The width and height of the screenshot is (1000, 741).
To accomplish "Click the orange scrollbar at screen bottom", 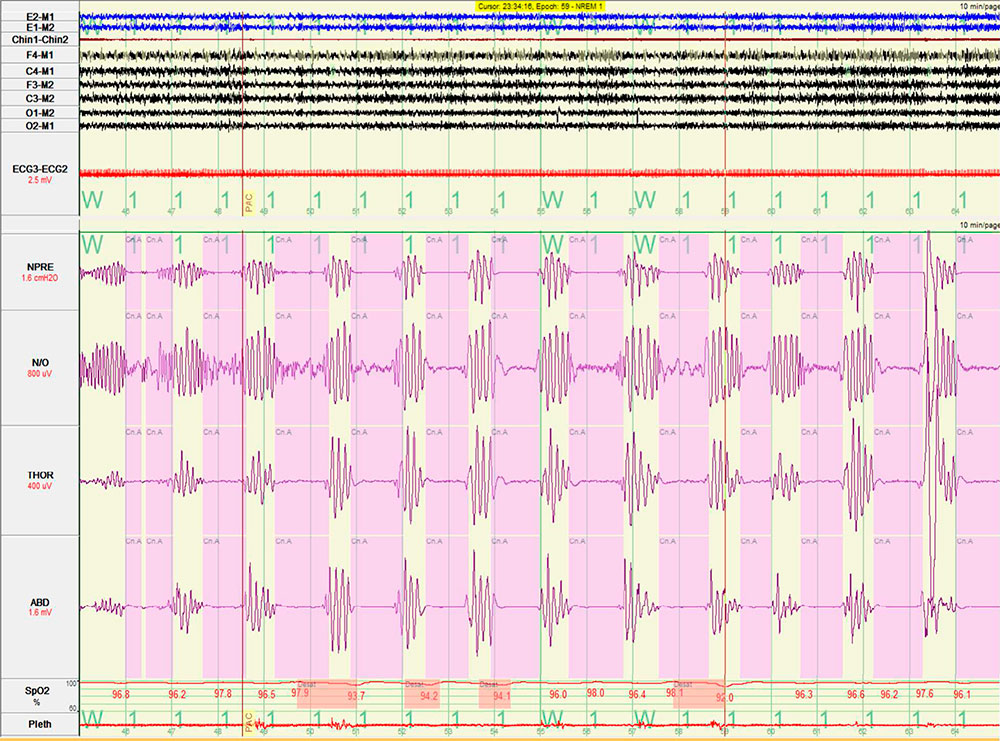I will point(500,735).
